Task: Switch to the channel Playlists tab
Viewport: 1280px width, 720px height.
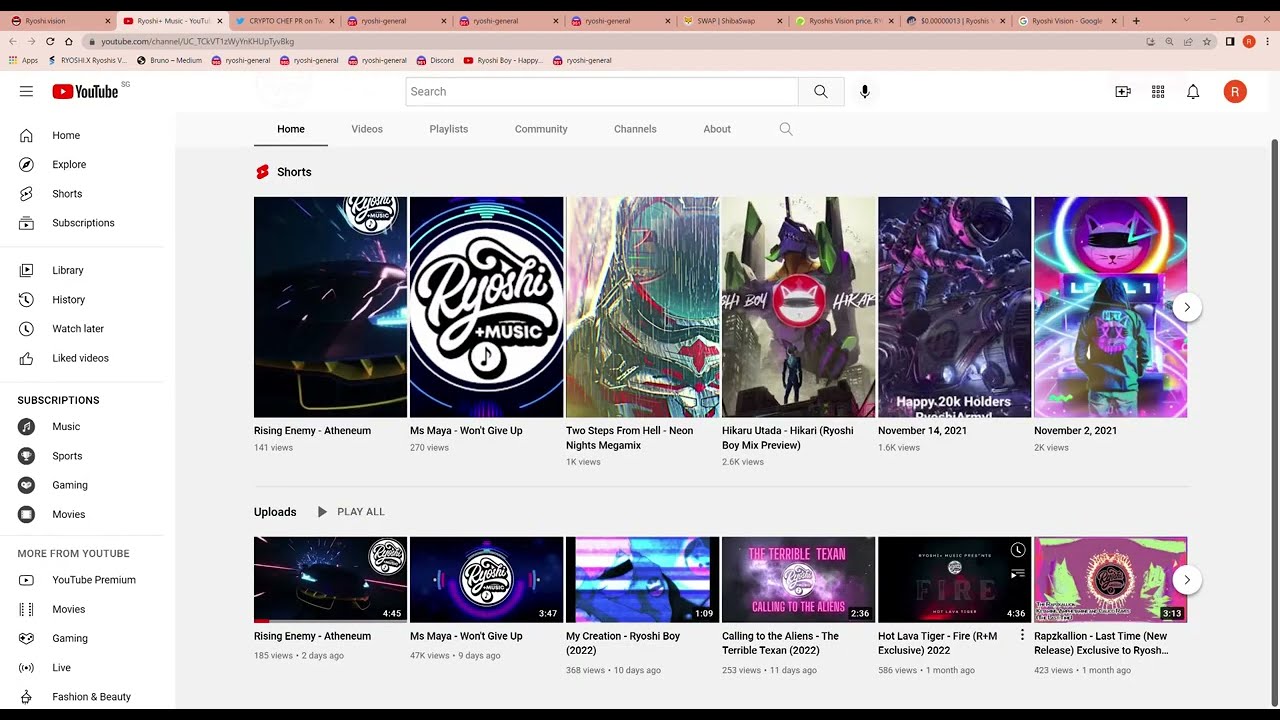Action: [x=449, y=129]
